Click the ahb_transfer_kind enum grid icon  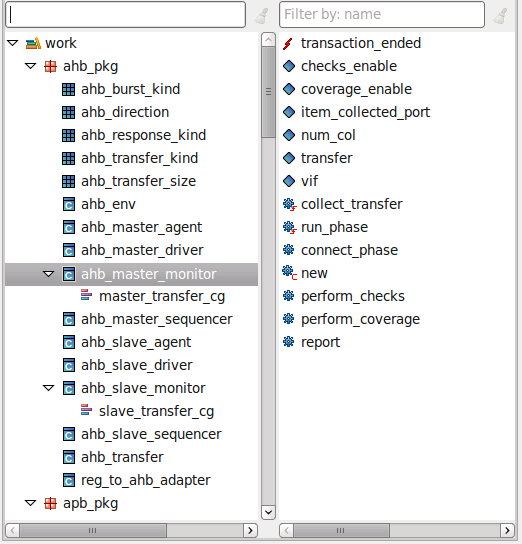68,158
